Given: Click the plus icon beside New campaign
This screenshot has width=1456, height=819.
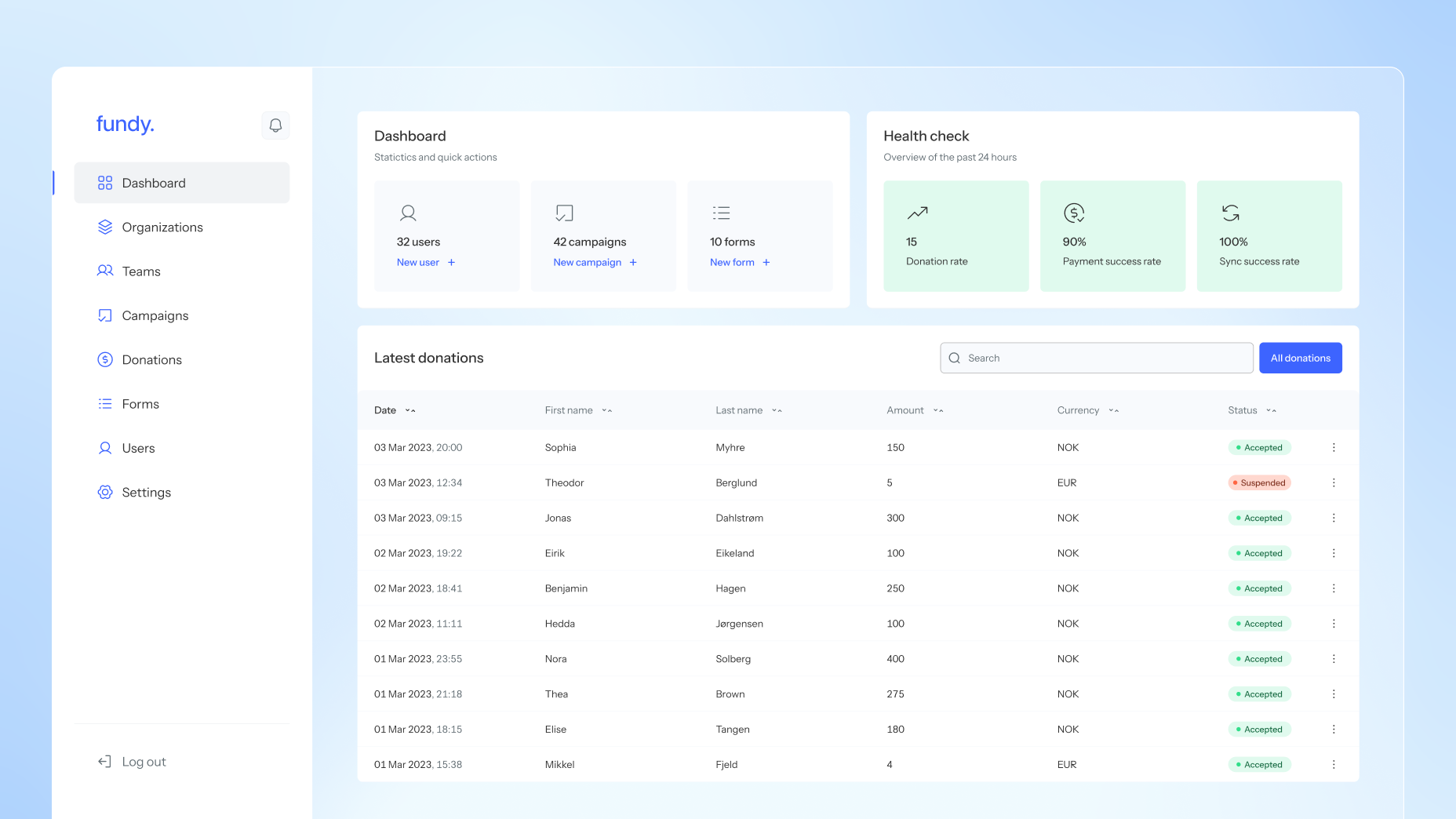Looking at the screenshot, I should coord(633,263).
